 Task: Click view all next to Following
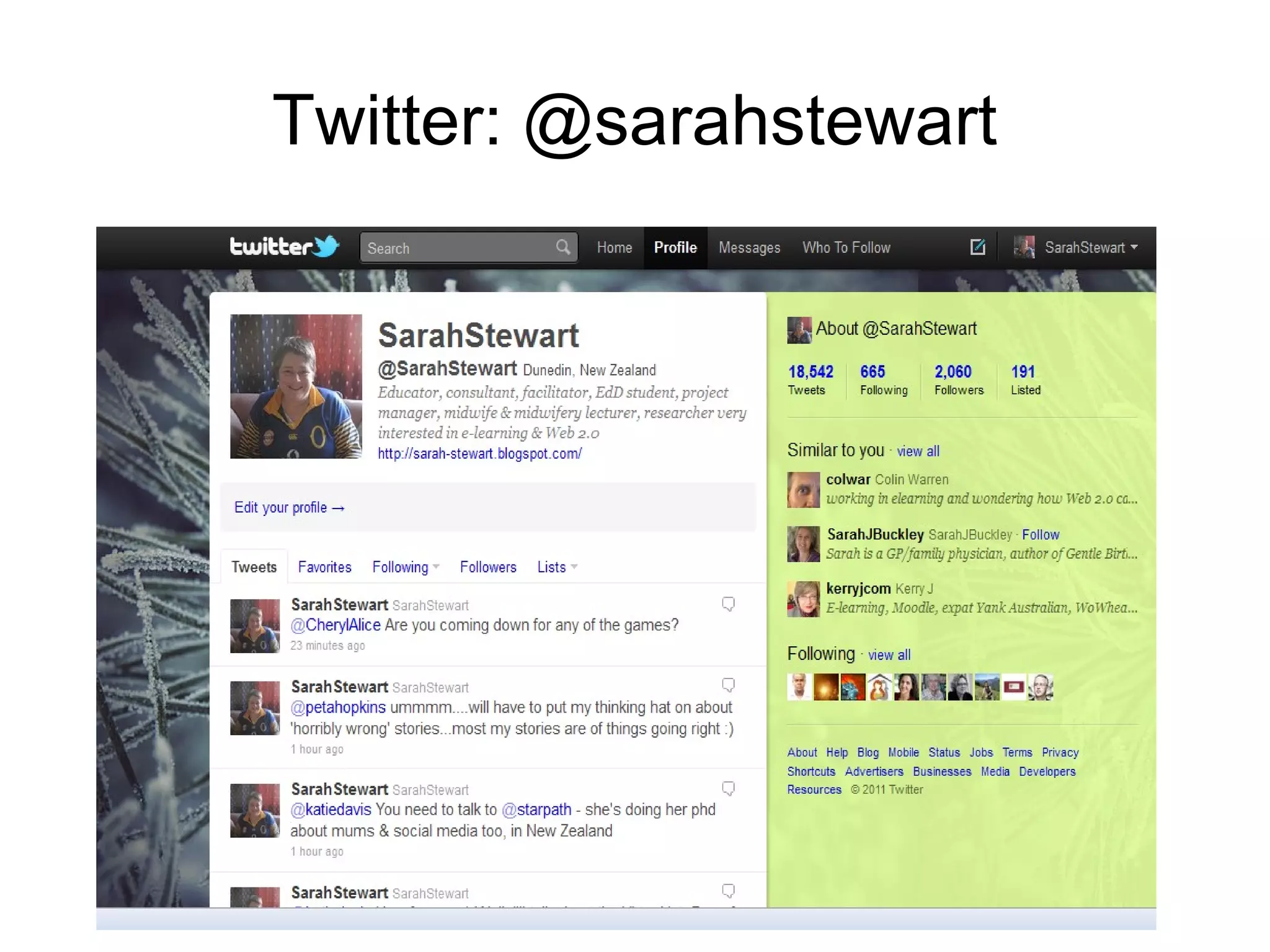889,654
